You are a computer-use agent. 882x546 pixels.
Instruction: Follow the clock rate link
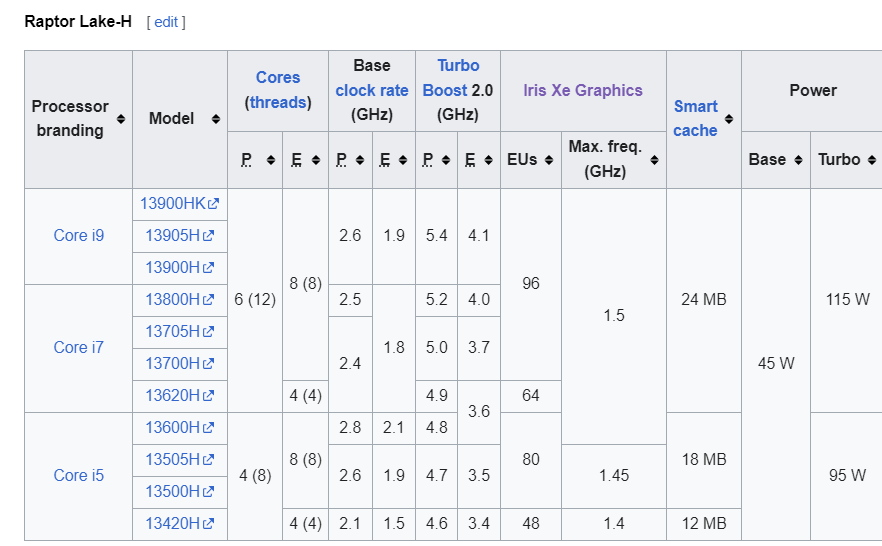pyautogui.click(x=372, y=90)
